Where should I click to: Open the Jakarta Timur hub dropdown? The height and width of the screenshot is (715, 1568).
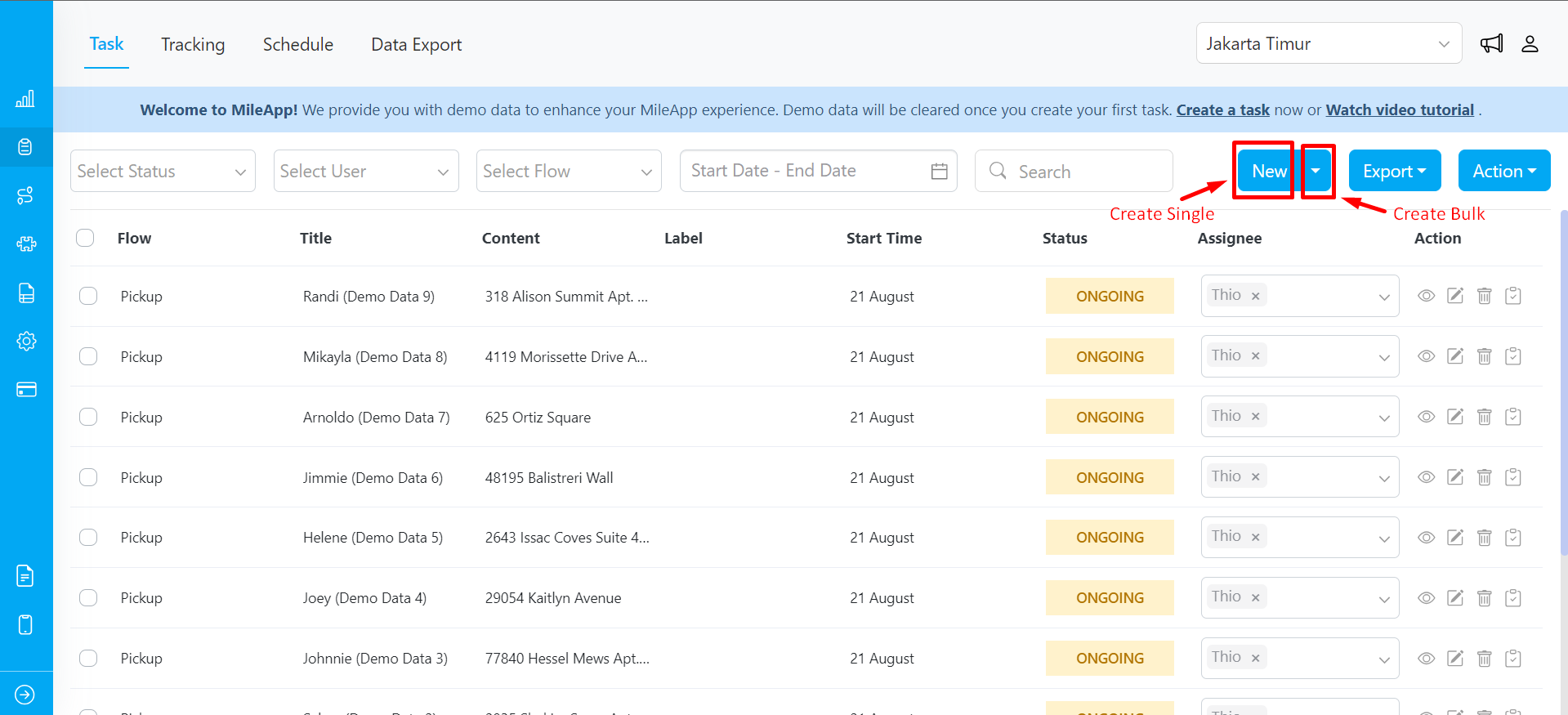pos(1329,43)
